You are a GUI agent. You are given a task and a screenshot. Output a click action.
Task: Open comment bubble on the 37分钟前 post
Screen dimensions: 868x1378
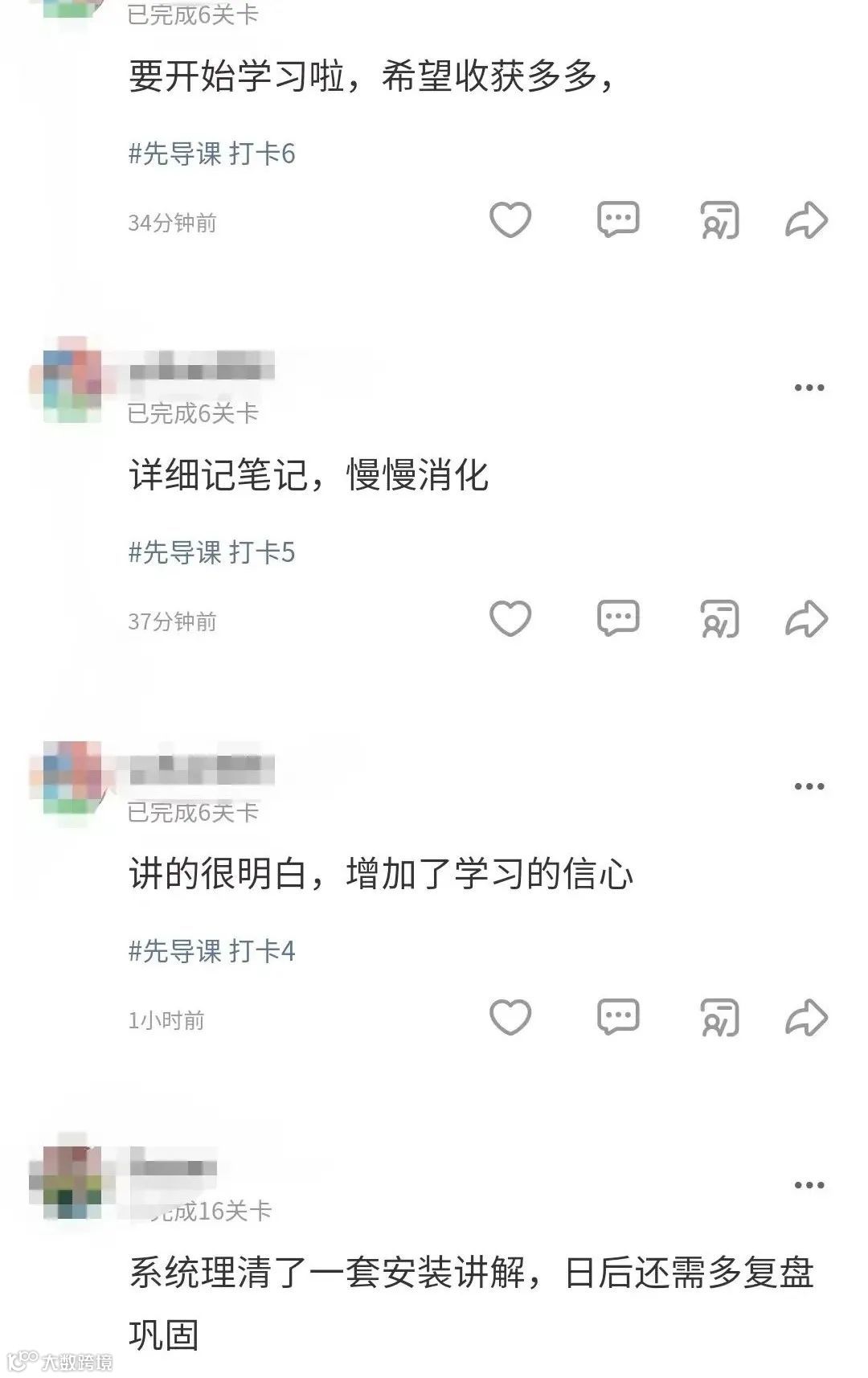click(618, 618)
